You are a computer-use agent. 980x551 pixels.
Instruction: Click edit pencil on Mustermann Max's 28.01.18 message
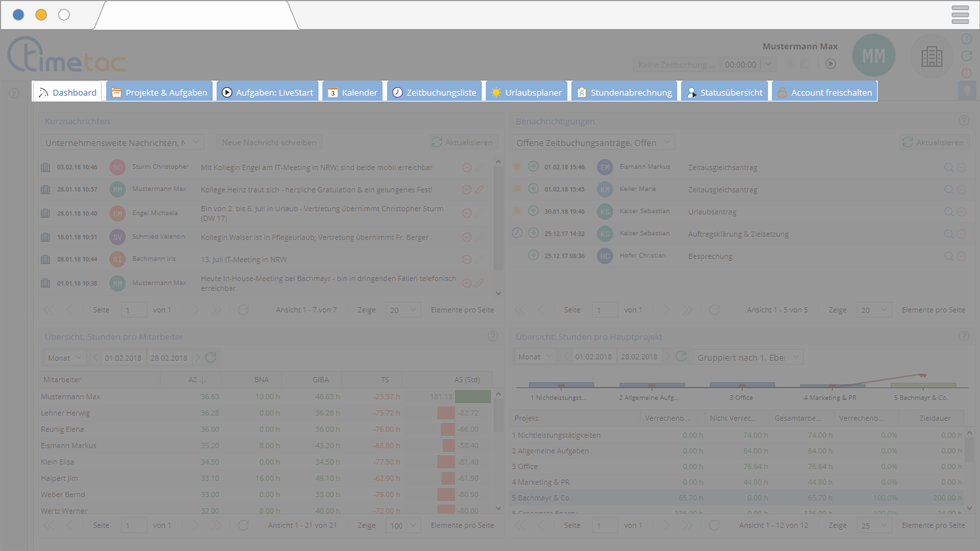(x=479, y=189)
